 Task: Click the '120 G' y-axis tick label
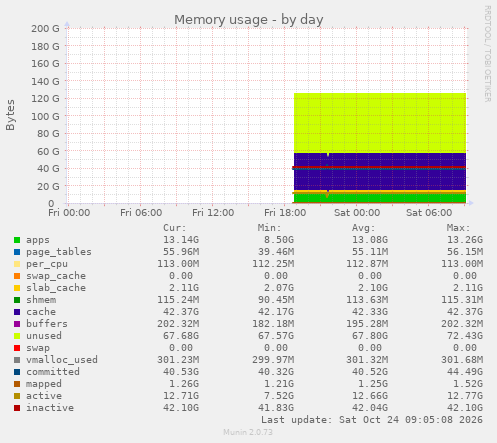(45, 99)
